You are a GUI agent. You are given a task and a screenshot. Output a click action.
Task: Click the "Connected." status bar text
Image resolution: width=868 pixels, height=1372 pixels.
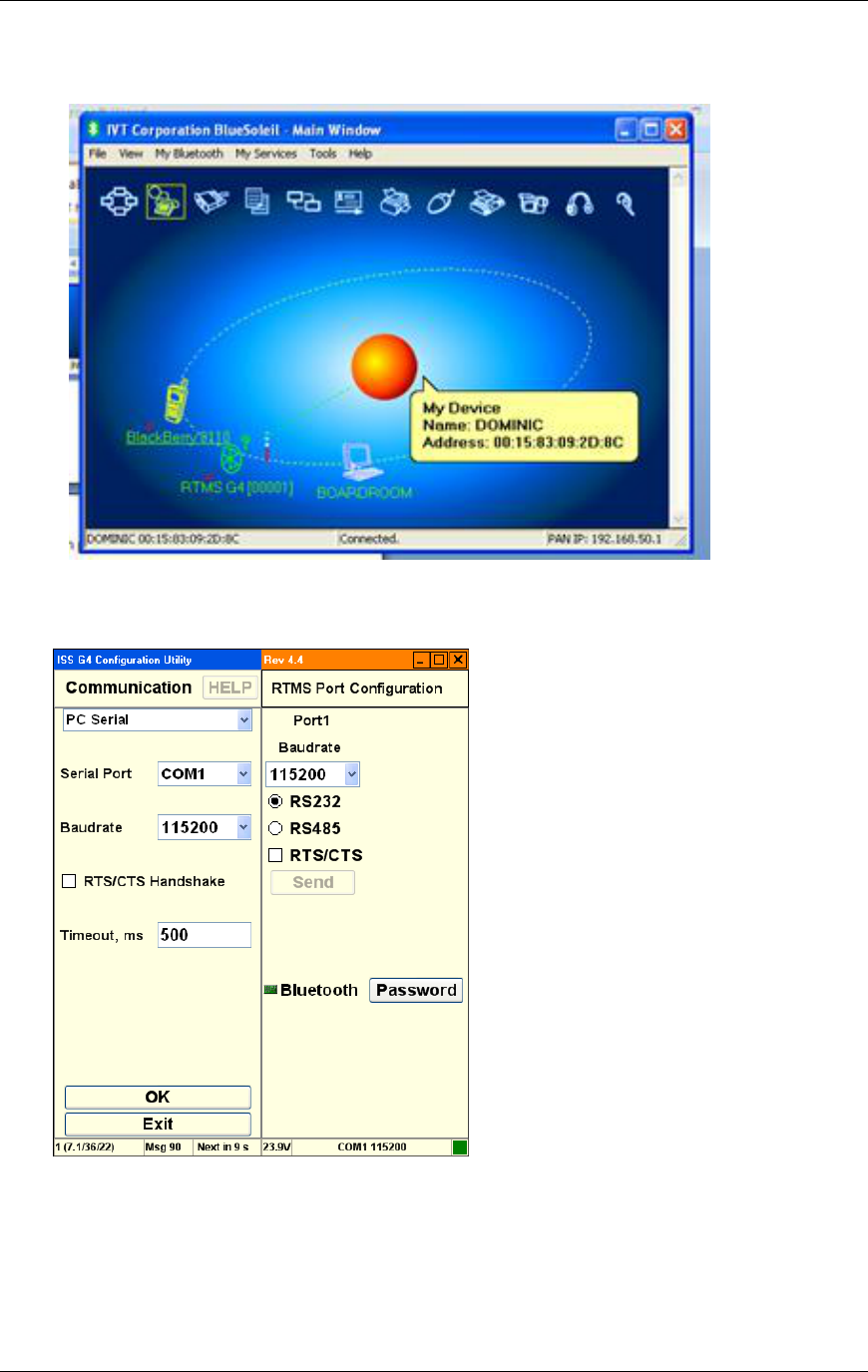(369, 539)
